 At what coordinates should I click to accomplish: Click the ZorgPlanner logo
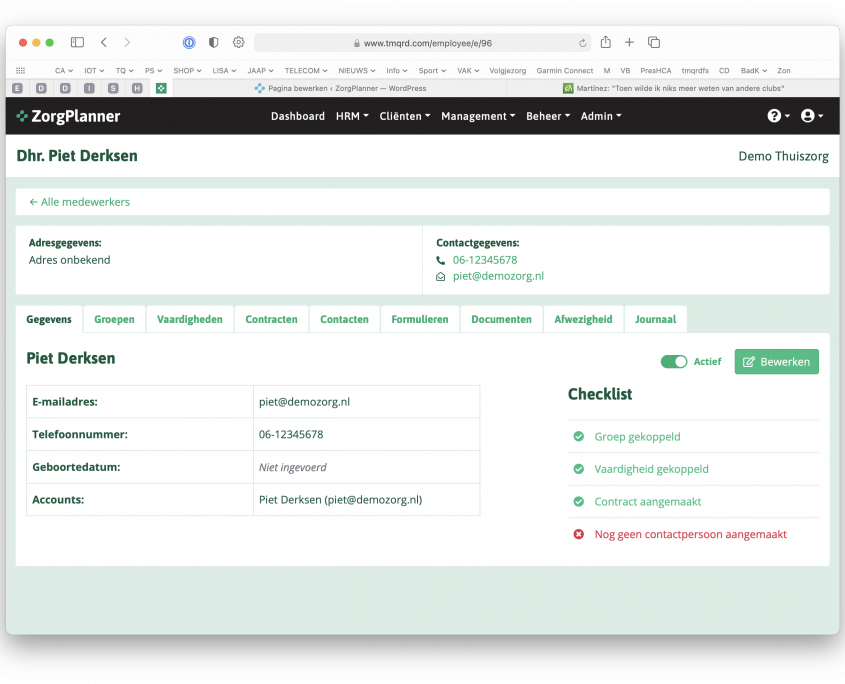(x=67, y=116)
